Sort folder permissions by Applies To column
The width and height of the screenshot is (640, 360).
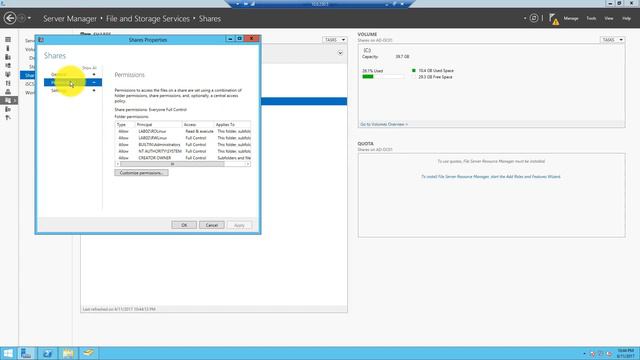[x=232, y=124]
